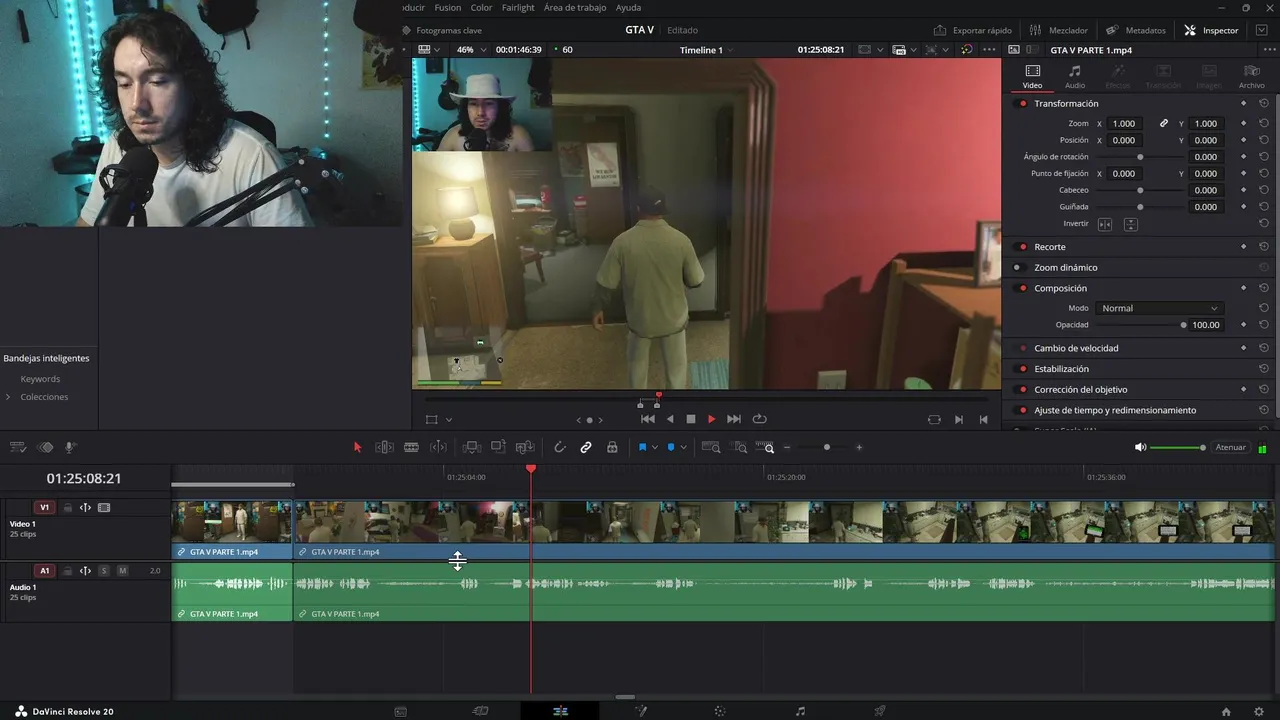Open the Color page icon

(x=720, y=711)
